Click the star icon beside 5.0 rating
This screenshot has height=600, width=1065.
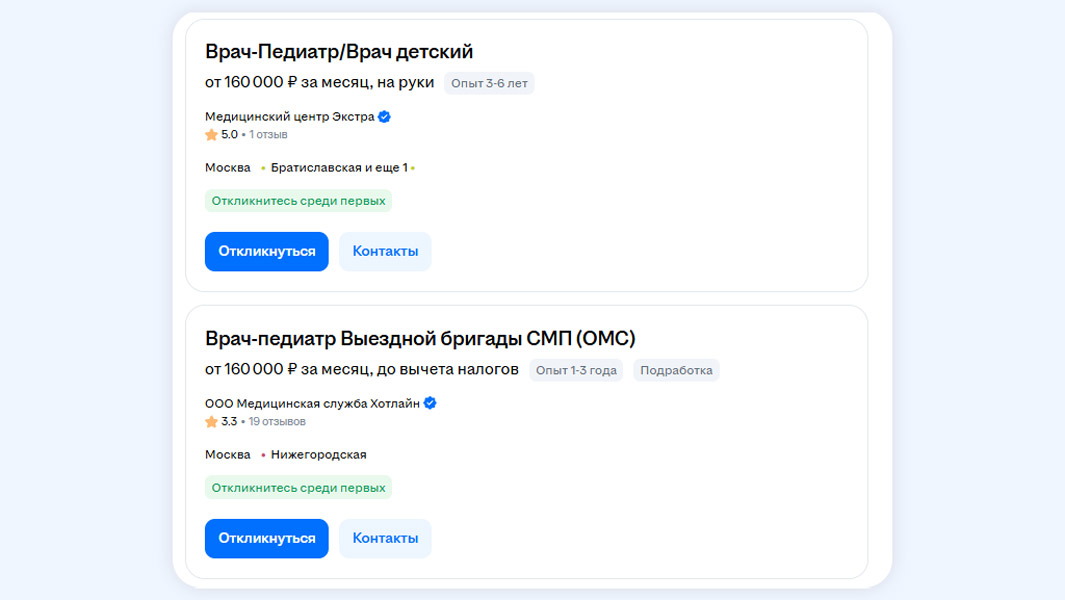pyautogui.click(x=211, y=135)
